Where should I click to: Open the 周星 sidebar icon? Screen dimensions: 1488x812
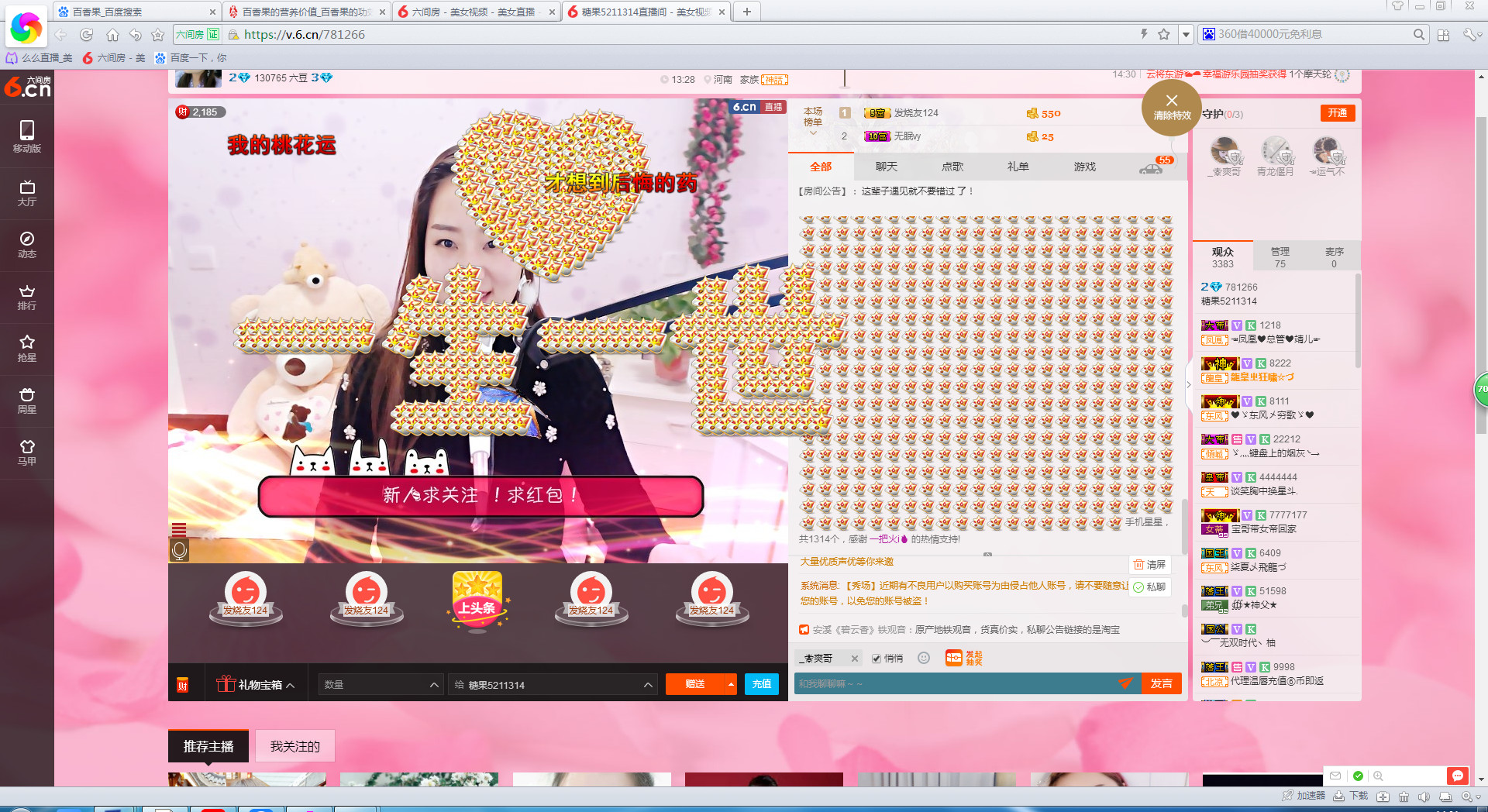[26, 401]
